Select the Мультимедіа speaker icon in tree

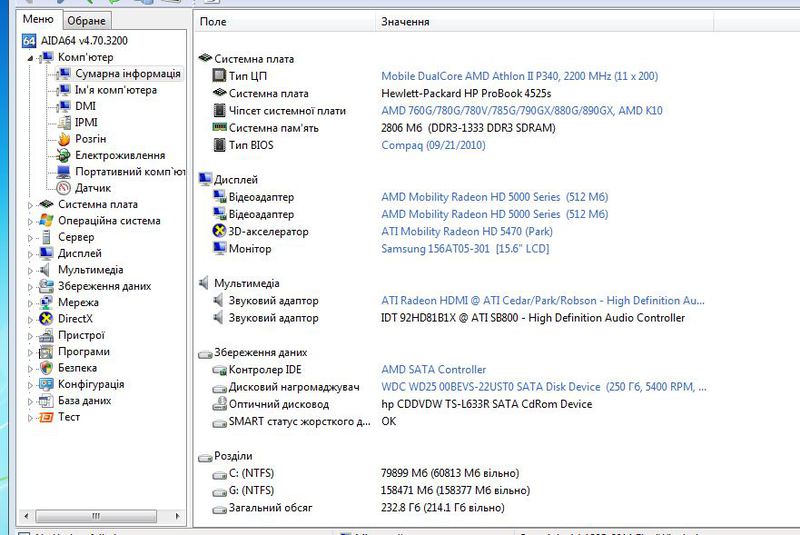46,270
